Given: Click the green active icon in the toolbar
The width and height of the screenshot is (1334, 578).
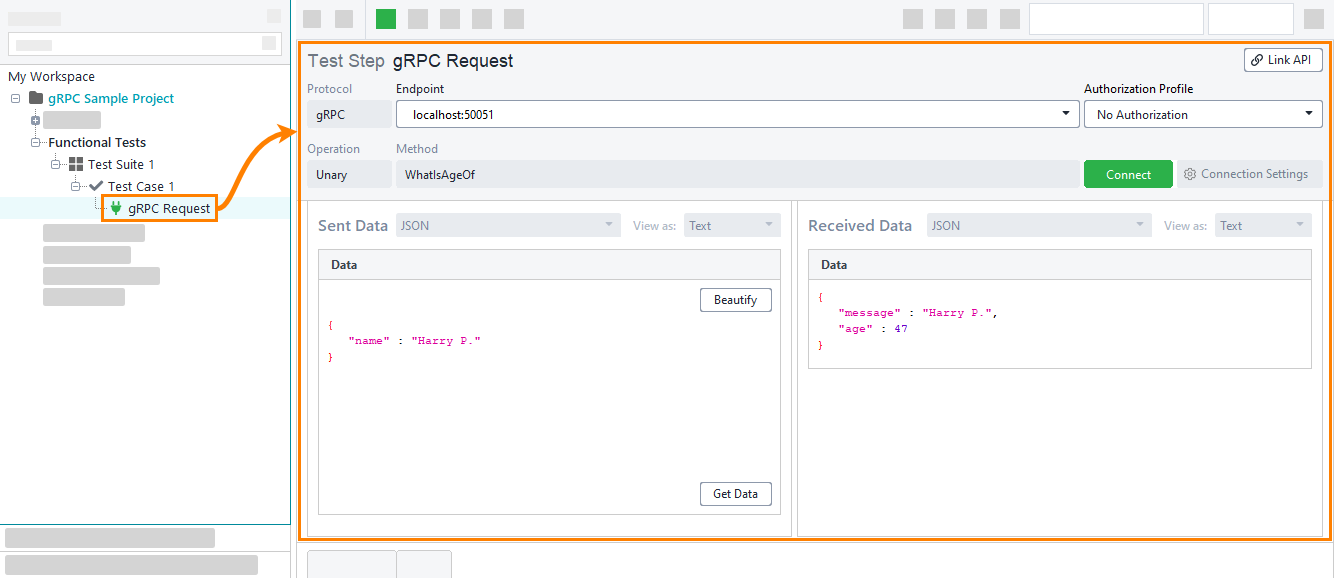Looking at the screenshot, I should tap(385, 18).
